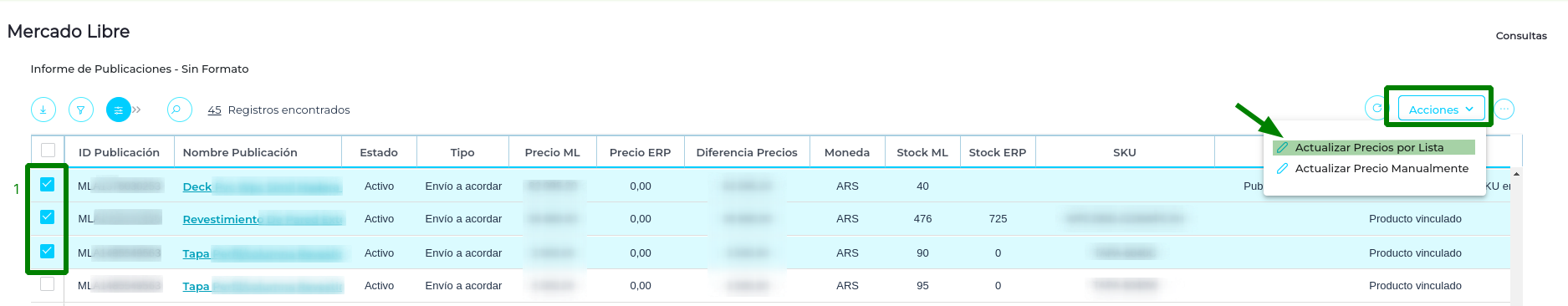Click the search magnifier icon
Viewport: 1568px width, 306px height.
(x=179, y=110)
